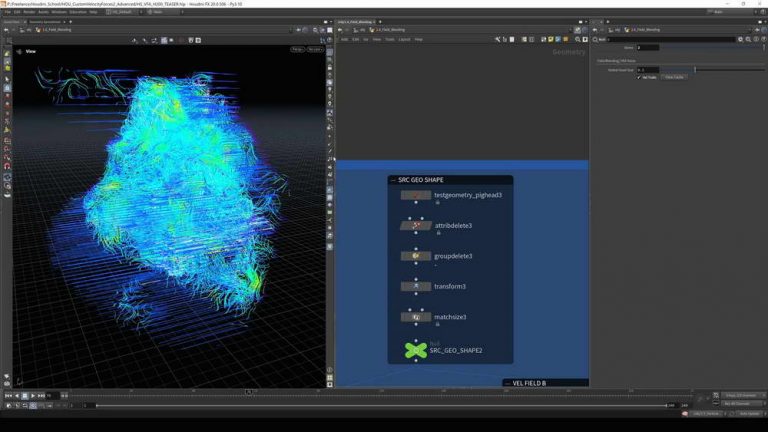Click the groupdelete3 node icon
Image resolution: width=768 pixels, height=432 pixels.
tap(415, 256)
